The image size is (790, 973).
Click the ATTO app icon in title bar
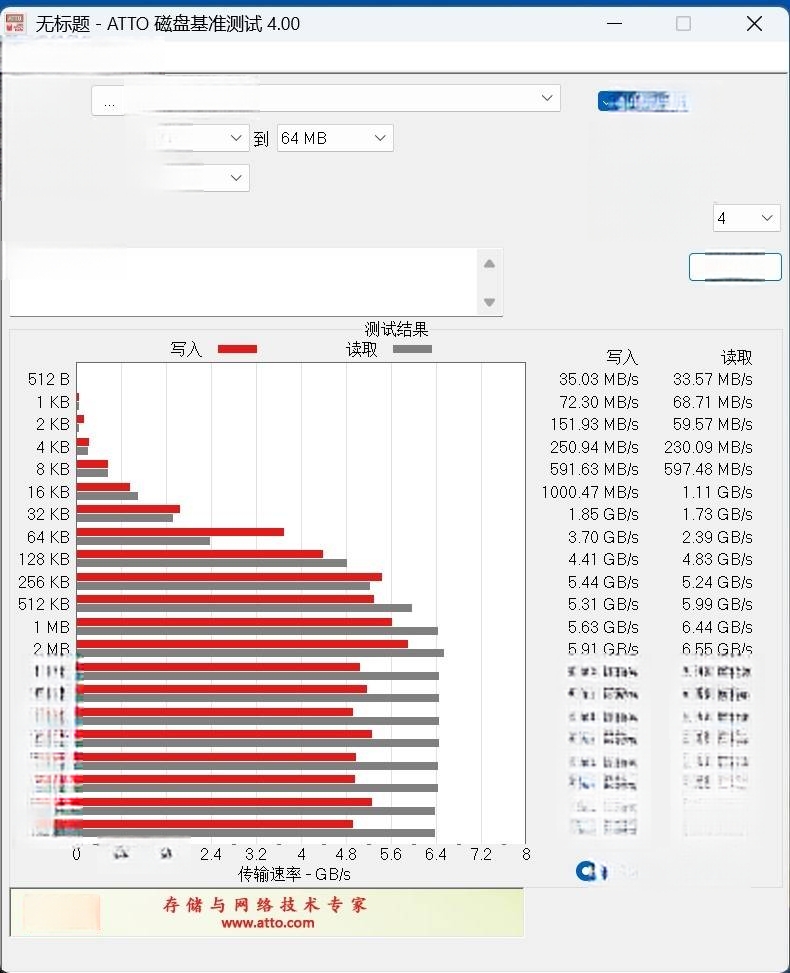(15, 24)
